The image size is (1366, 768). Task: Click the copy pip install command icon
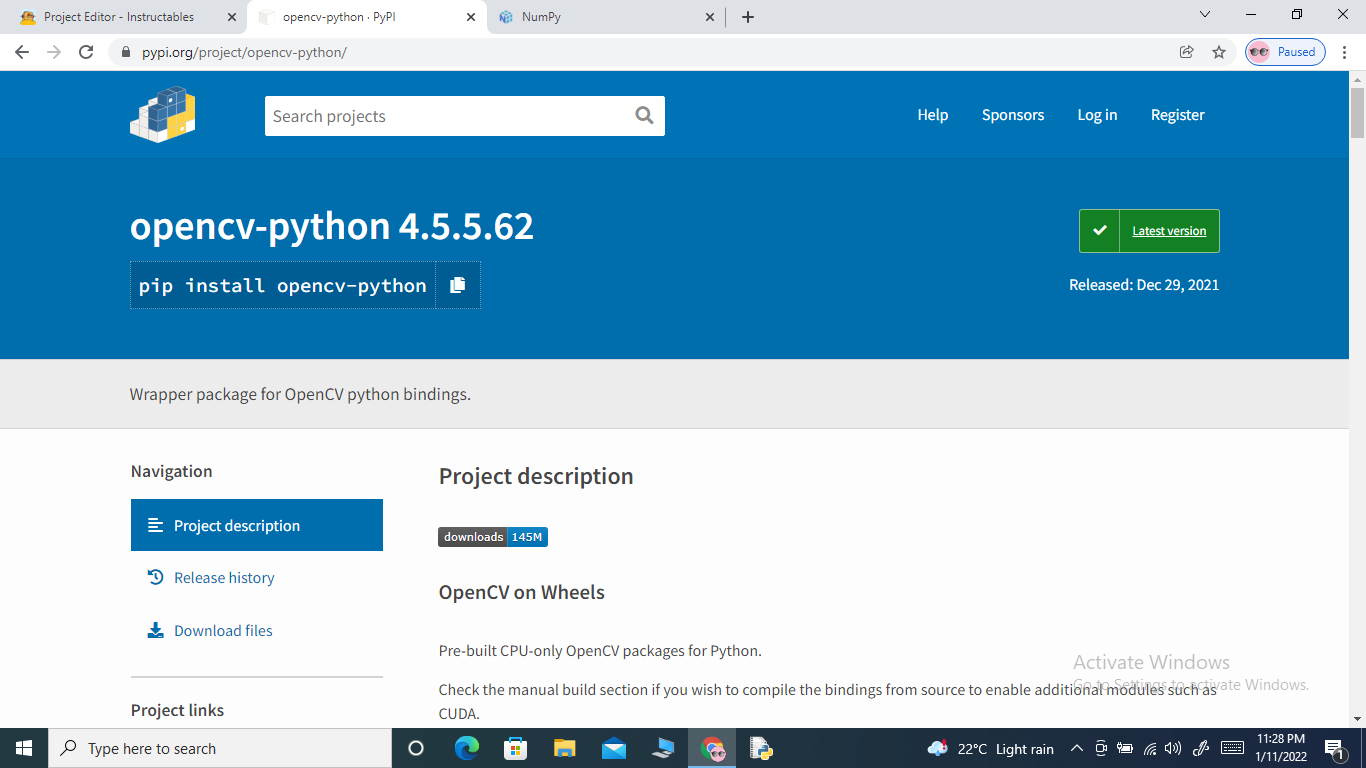(x=458, y=284)
